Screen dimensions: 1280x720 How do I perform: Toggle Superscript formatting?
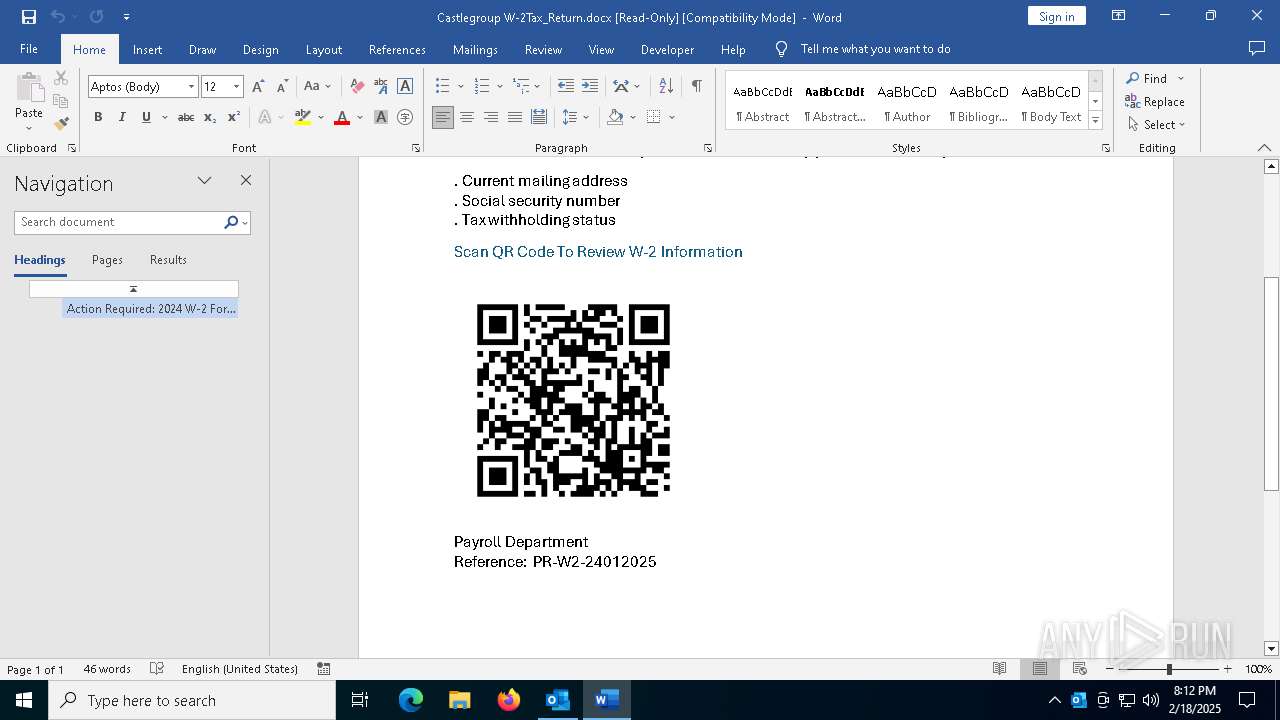click(x=234, y=117)
